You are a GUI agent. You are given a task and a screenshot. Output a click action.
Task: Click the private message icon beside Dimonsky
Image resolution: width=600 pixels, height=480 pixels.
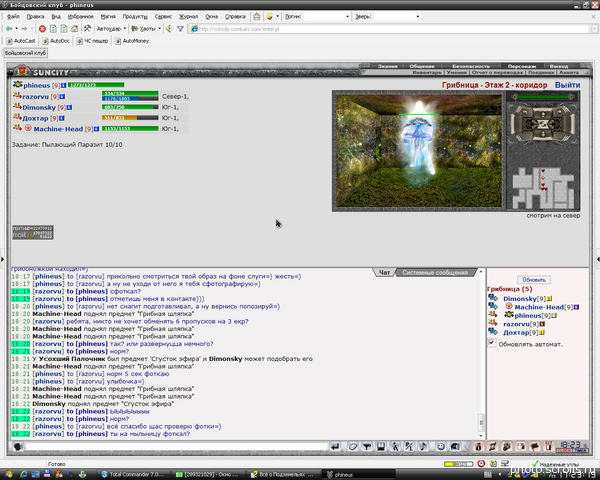pos(493,298)
